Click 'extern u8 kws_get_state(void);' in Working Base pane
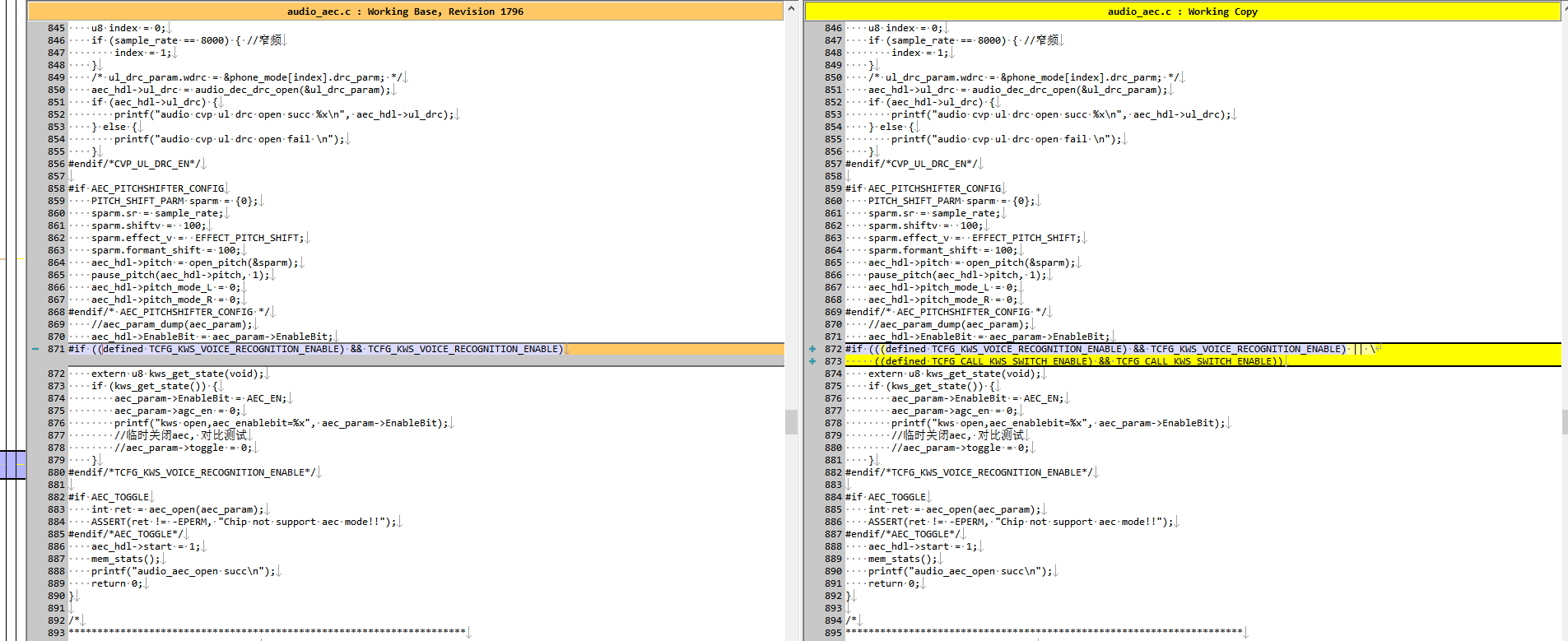This screenshot has width=1568, height=641. pos(178,374)
